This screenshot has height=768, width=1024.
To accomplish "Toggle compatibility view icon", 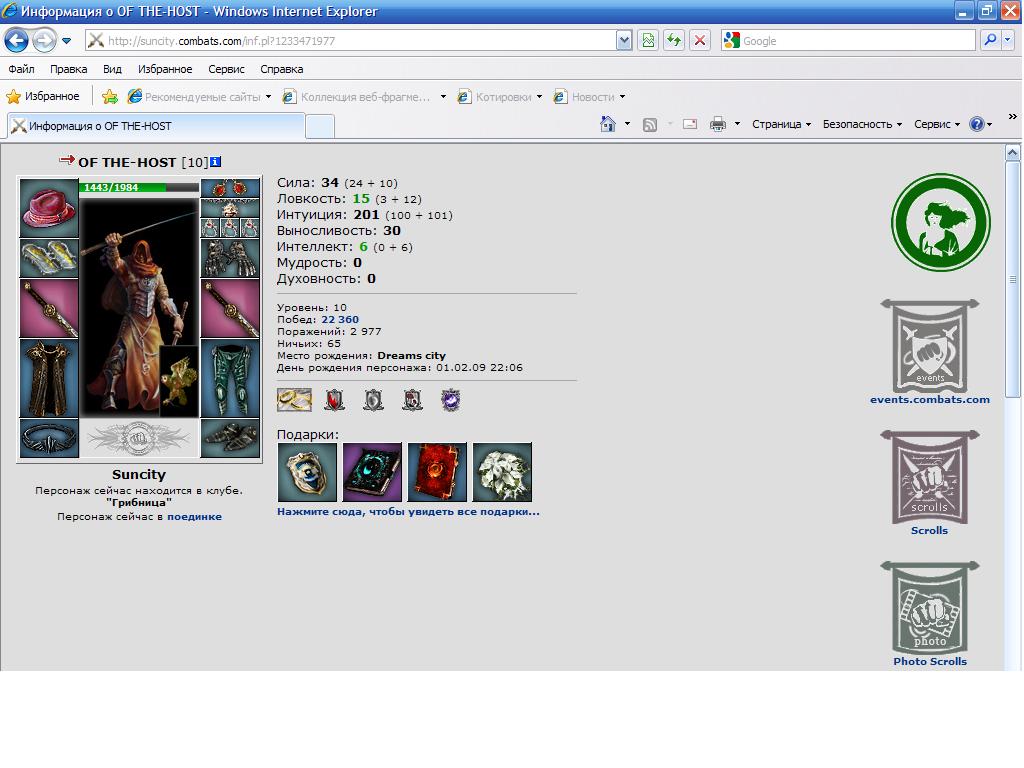I will (648, 40).
